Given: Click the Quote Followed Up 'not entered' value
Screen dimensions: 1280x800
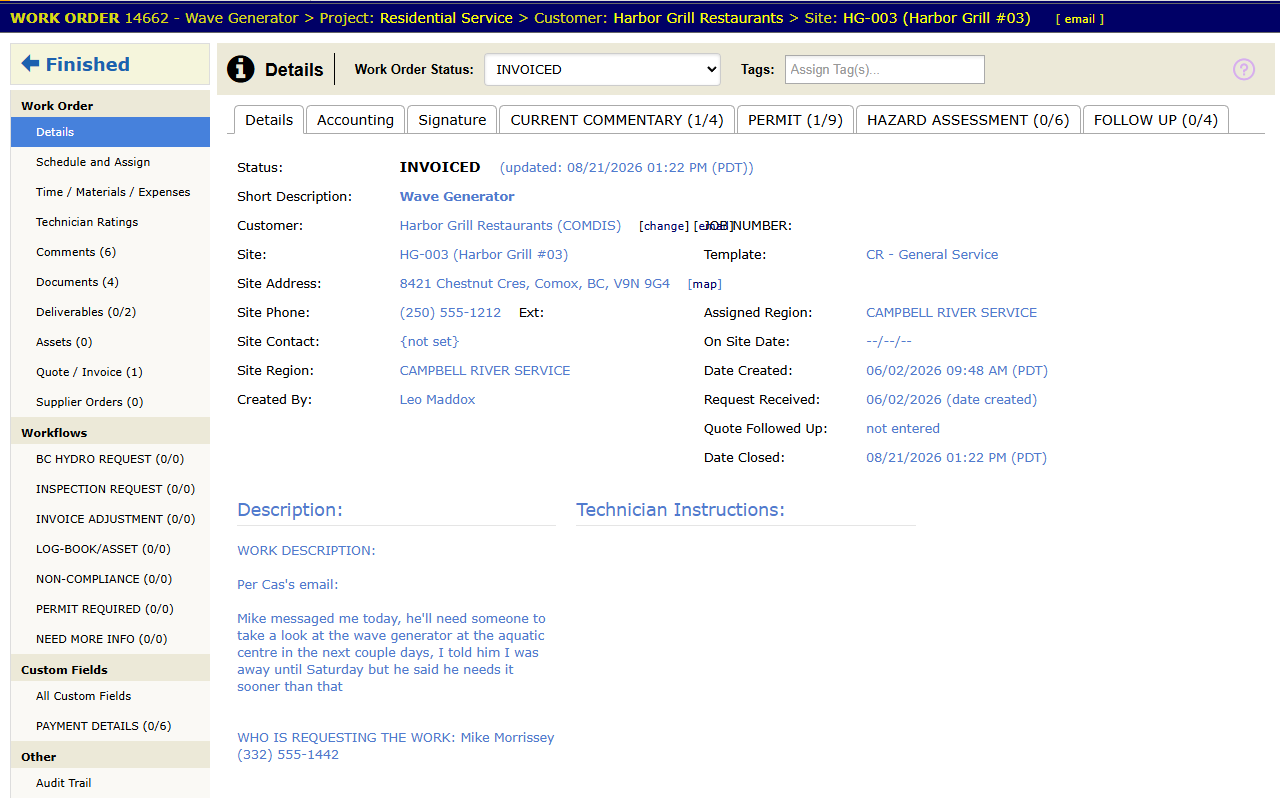Looking at the screenshot, I should click(903, 429).
